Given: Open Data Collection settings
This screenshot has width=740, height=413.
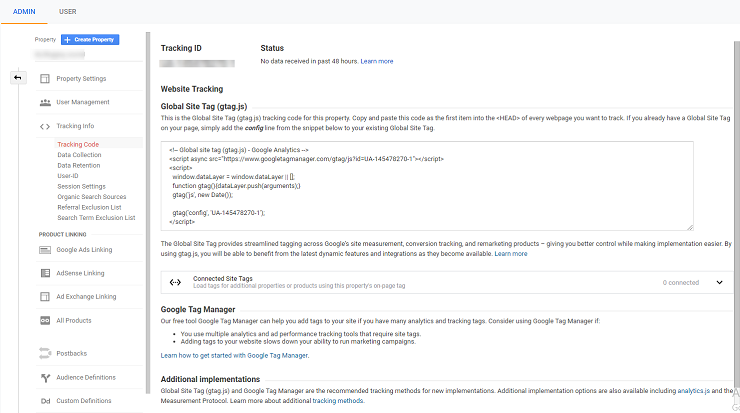Looking at the screenshot, I should tap(79, 155).
